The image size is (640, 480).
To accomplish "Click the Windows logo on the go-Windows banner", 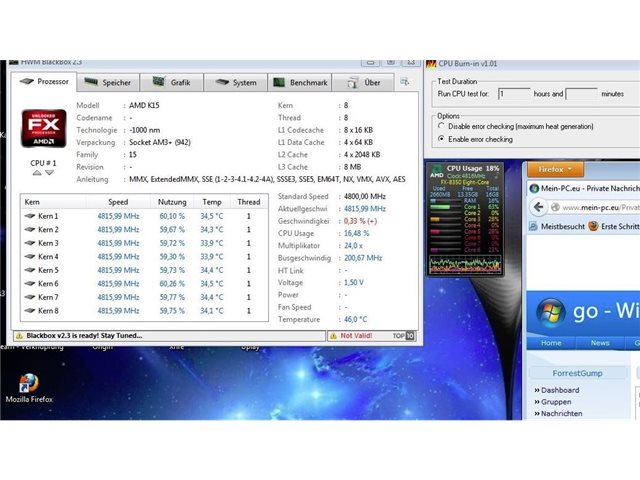I will [551, 312].
